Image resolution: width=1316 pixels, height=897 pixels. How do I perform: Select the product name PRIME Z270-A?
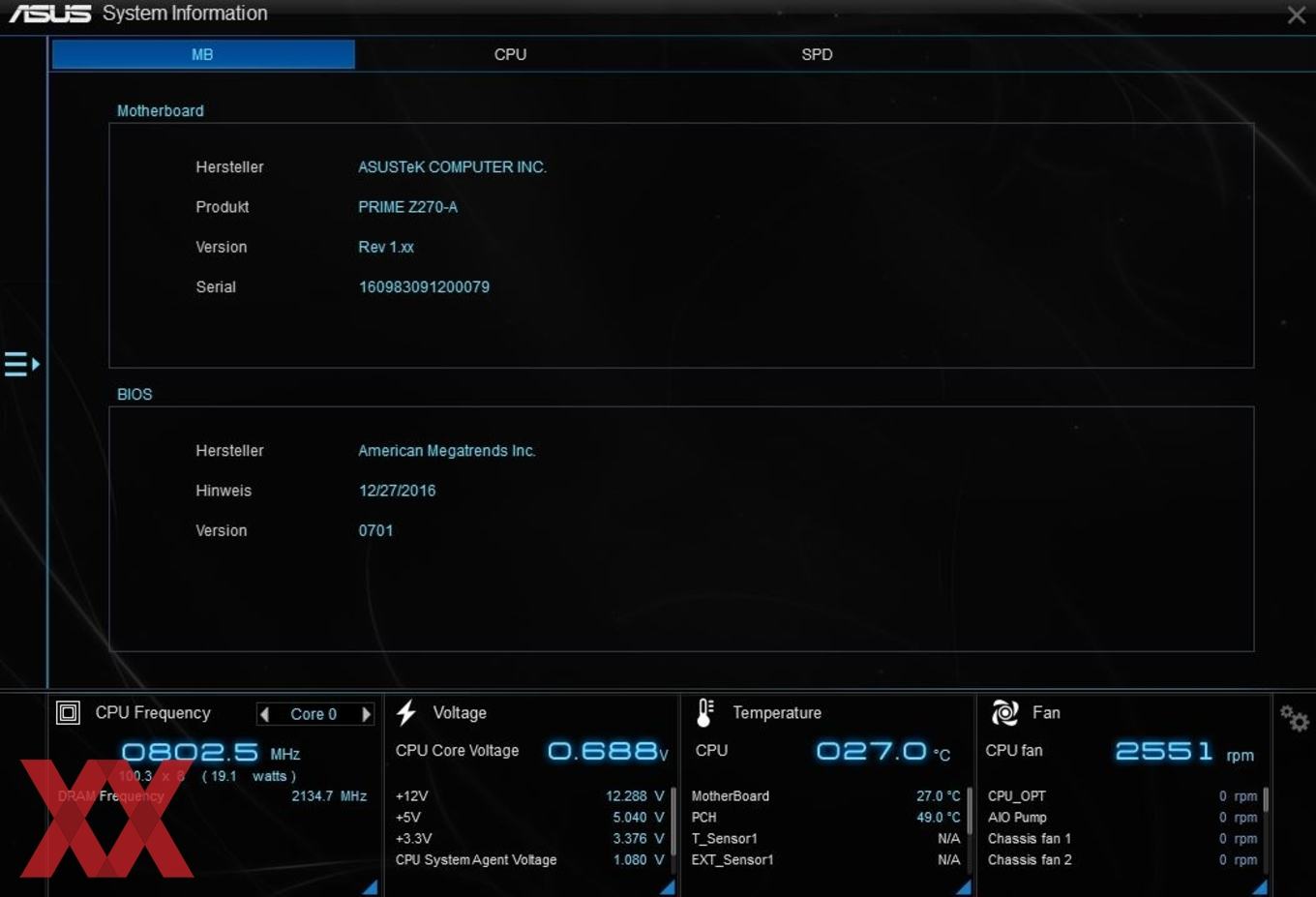407,207
